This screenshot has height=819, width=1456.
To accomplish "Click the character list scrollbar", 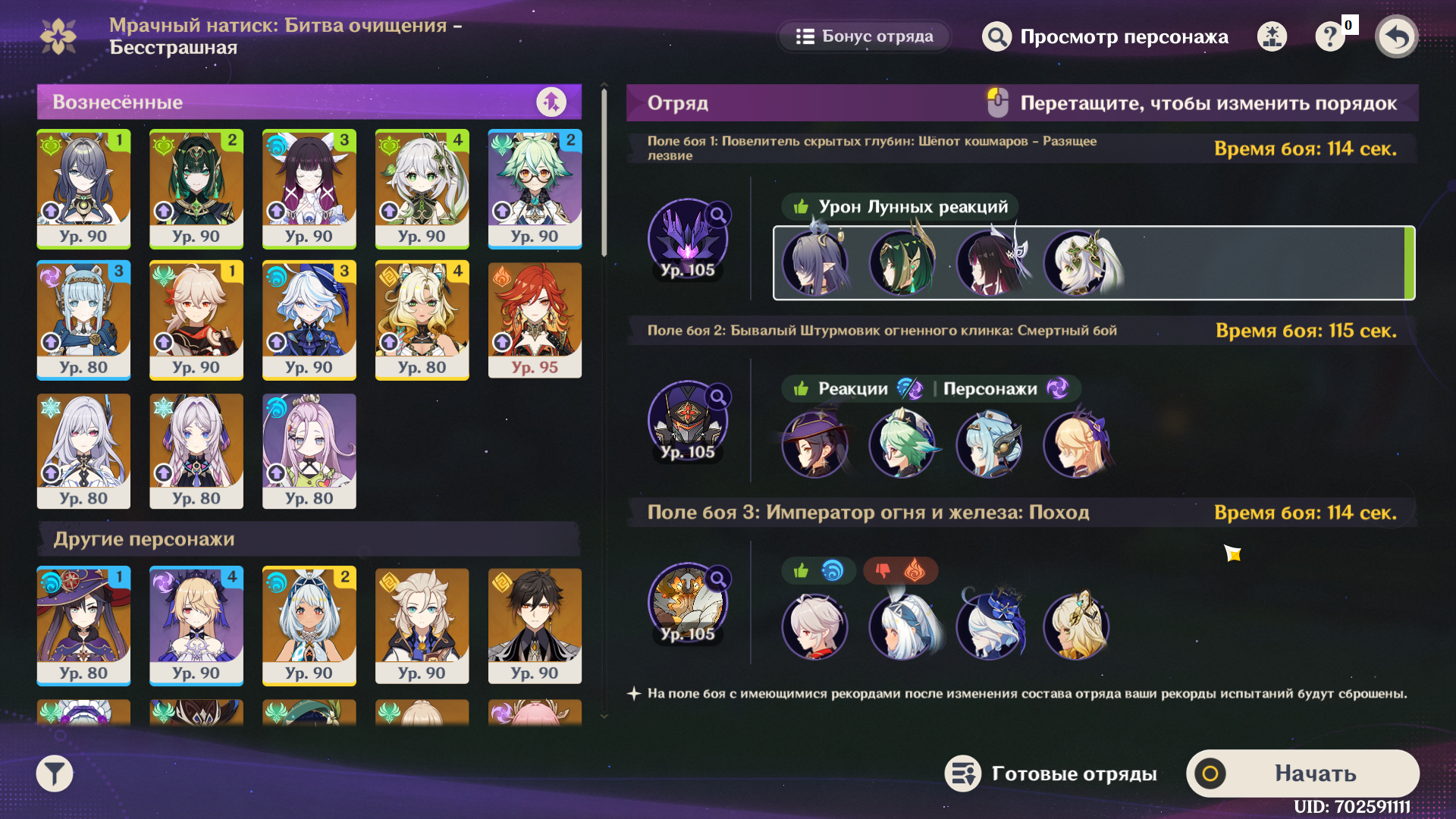I will click(x=604, y=173).
